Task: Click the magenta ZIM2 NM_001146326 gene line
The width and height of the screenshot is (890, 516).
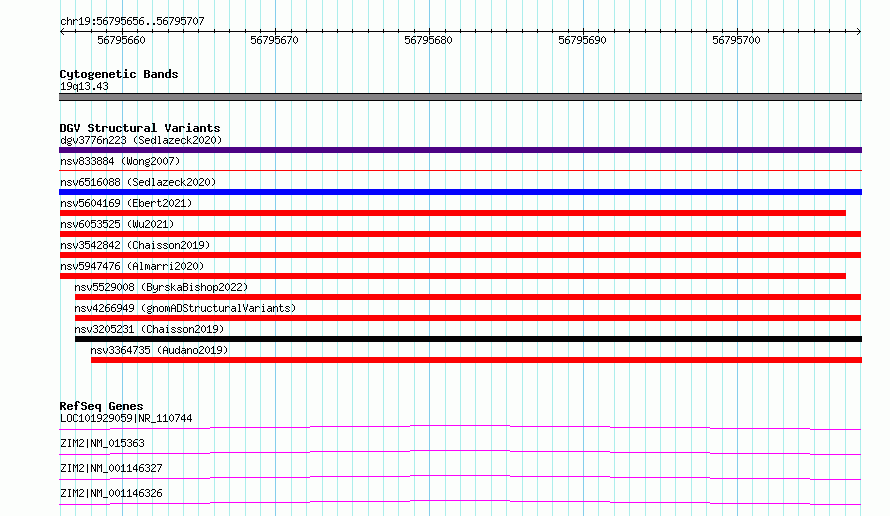Action: 460,502
